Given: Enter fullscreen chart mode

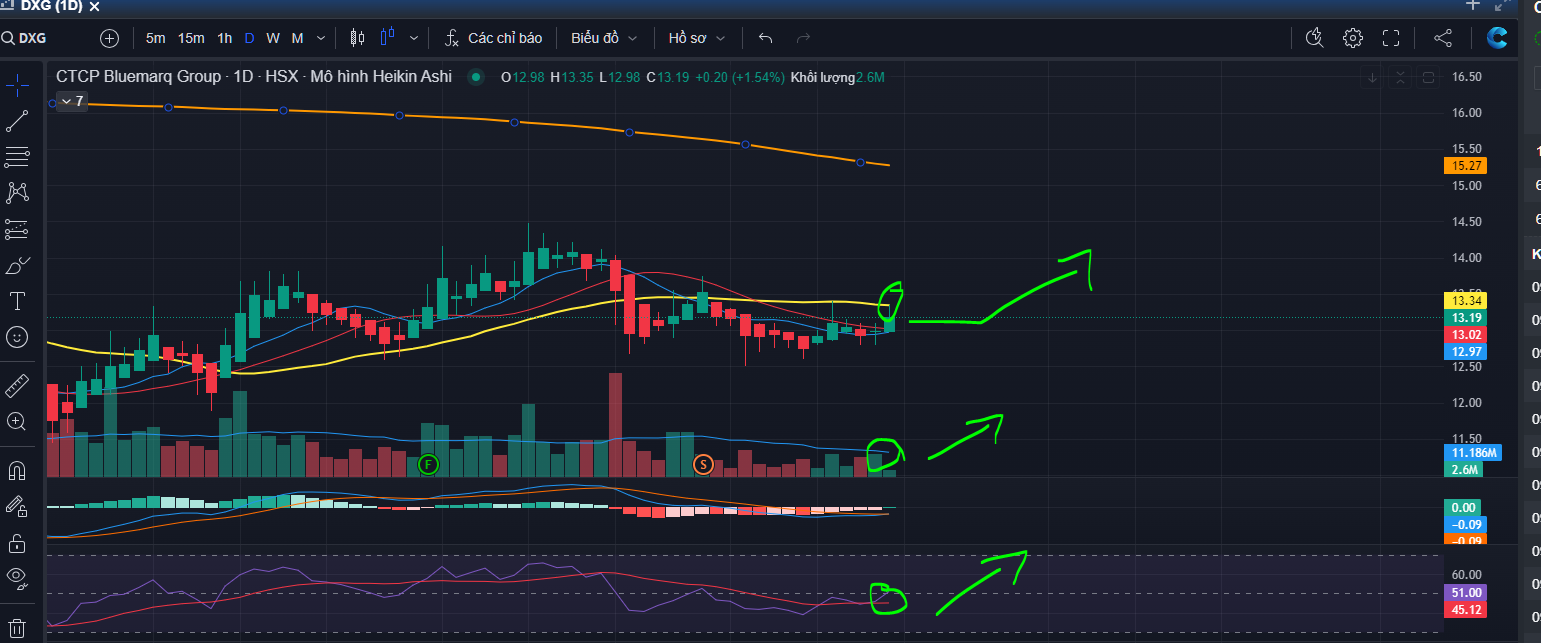Looking at the screenshot, I should 1391,38.
